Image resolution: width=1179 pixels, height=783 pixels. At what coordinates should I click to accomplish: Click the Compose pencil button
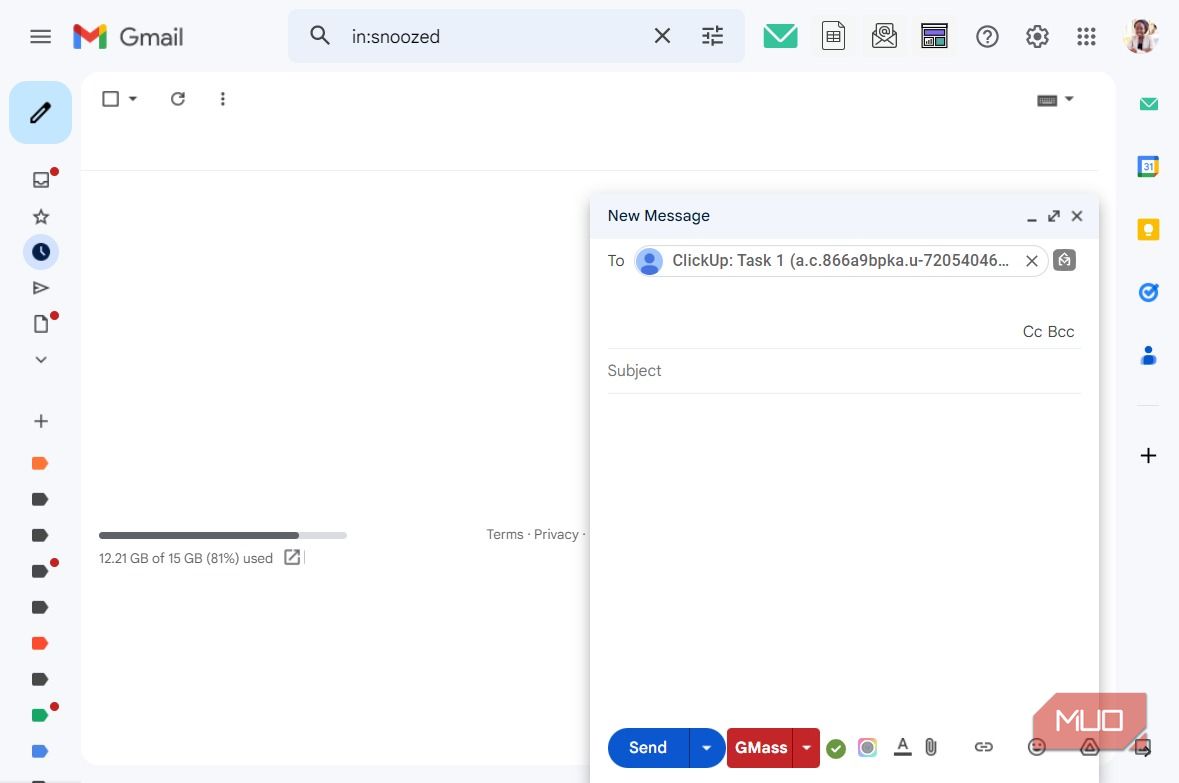pos(41,113)
